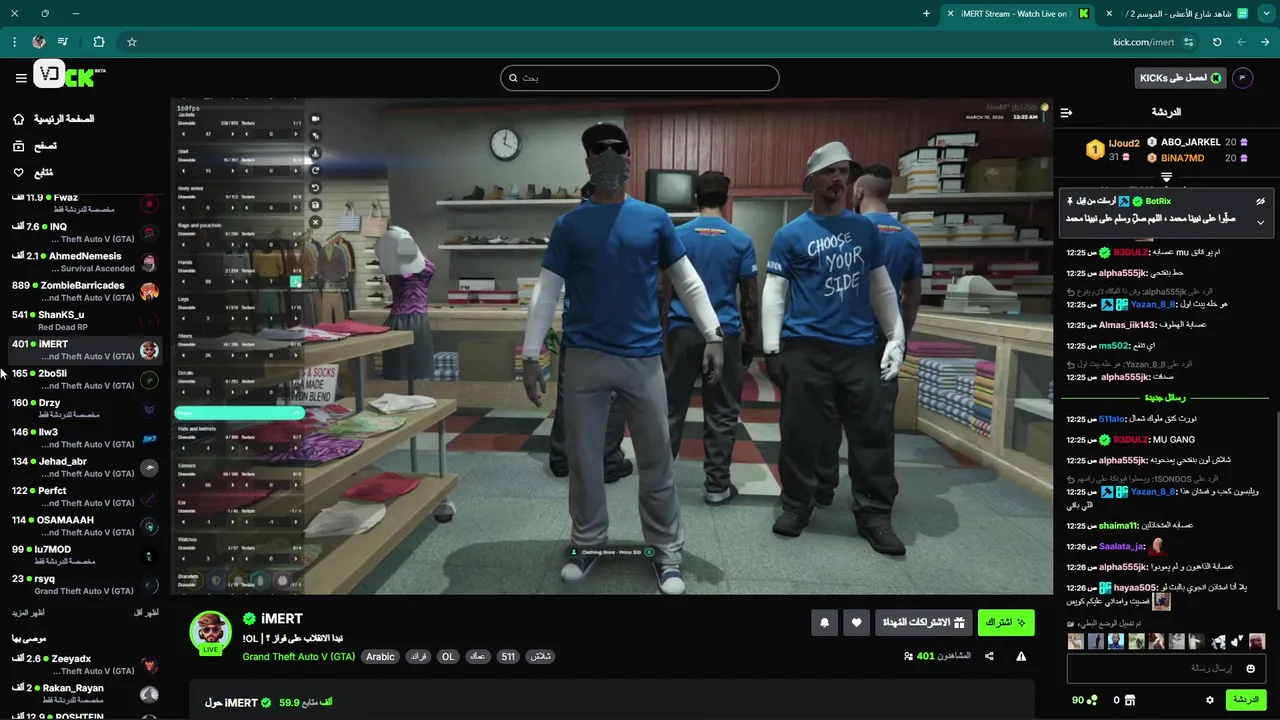Open chat settings gear icon
This screenshot has width=1280, height=720.
pyautogui.click(x=1210, y=700)
